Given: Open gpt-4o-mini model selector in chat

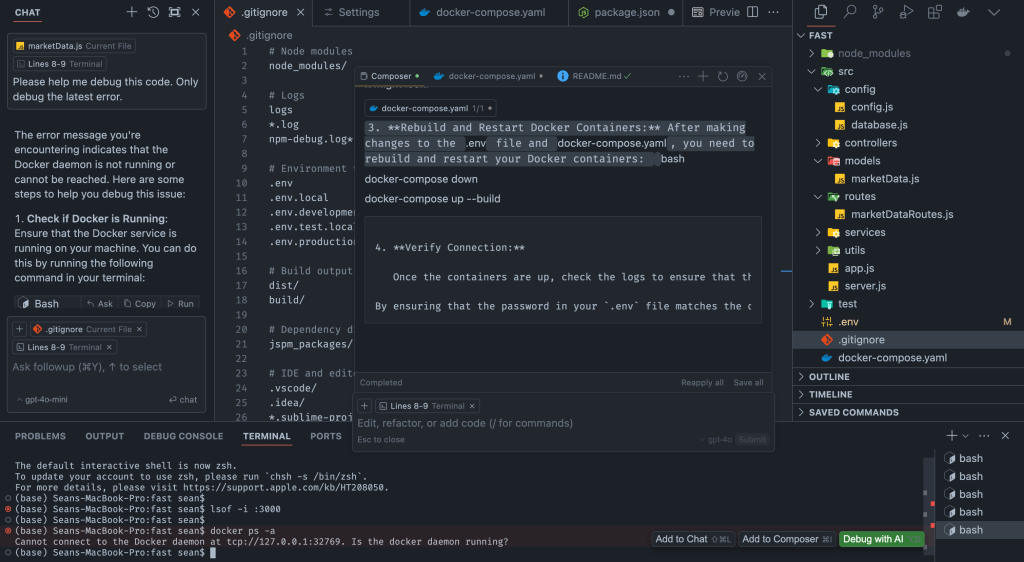Looking at the screenshot, I should click(x=42, y=399).
